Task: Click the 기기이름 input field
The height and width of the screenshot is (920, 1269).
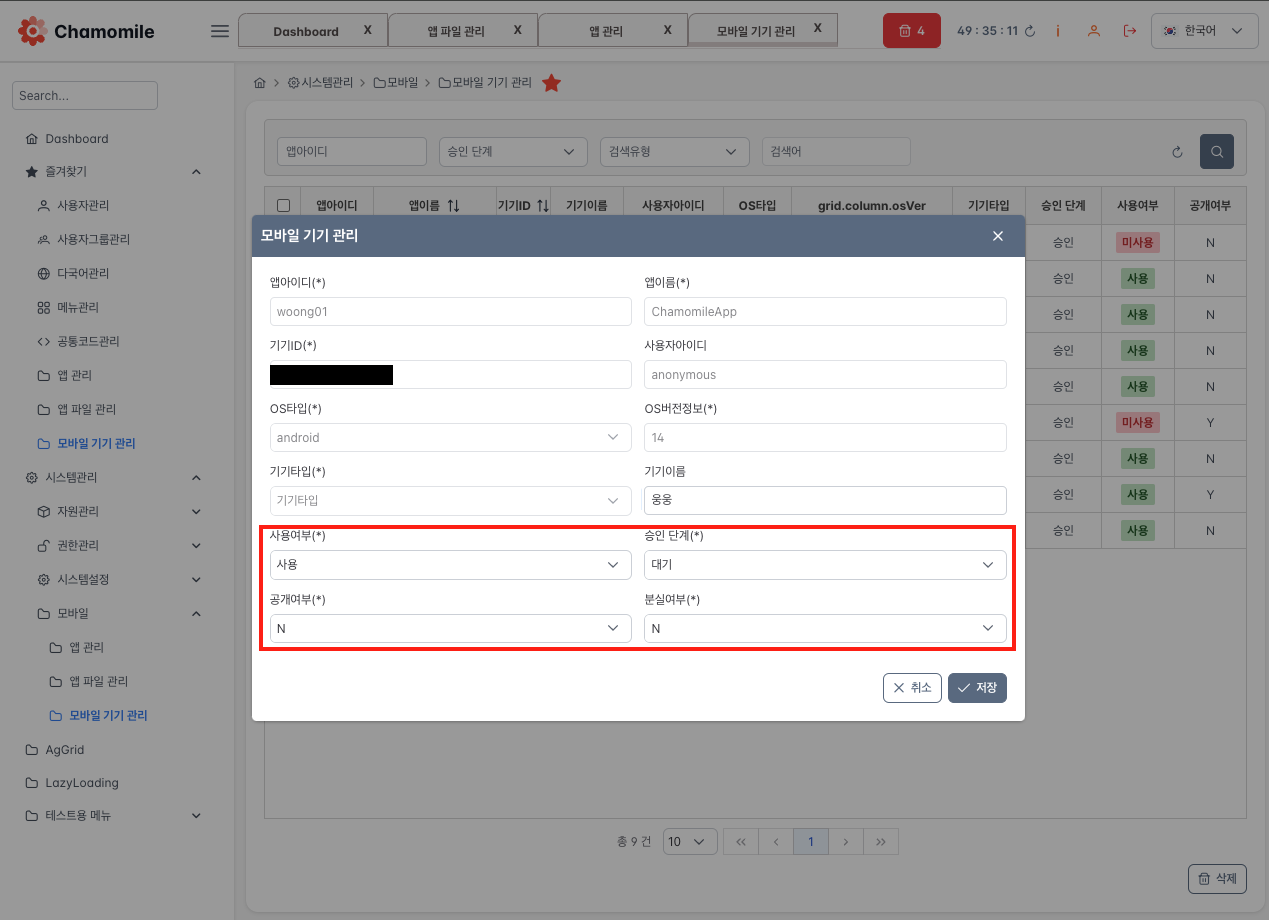Action: tap(824, 501)
